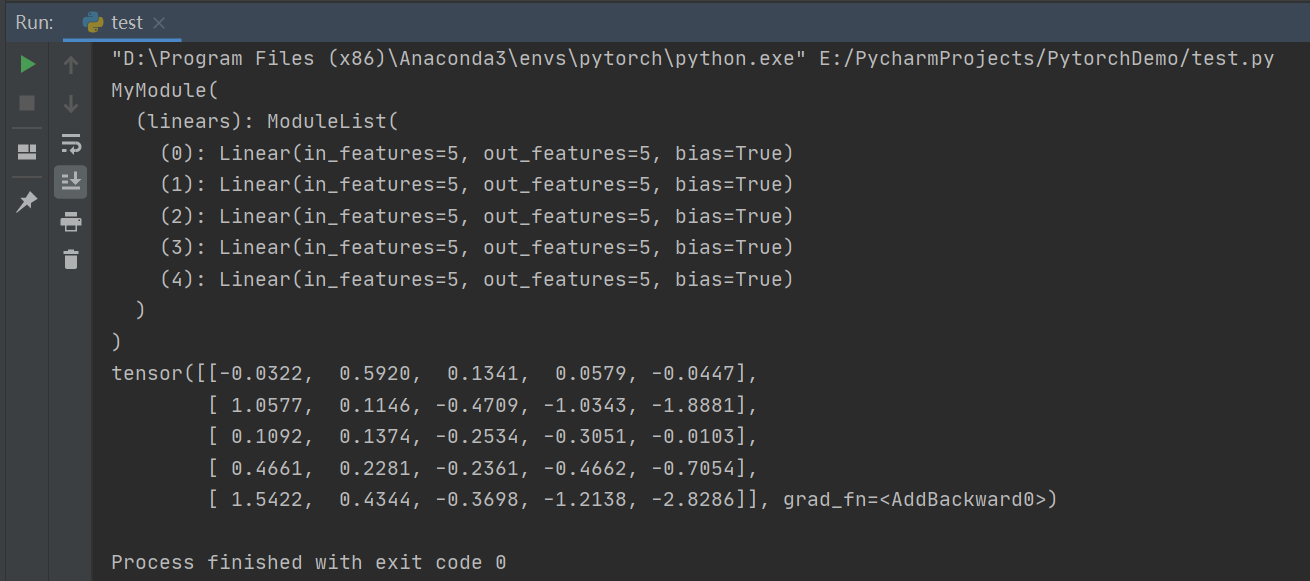Rerun the test script
This screenshot has height=581, width=1310.
pyautogui.click(x=27, y=63)
